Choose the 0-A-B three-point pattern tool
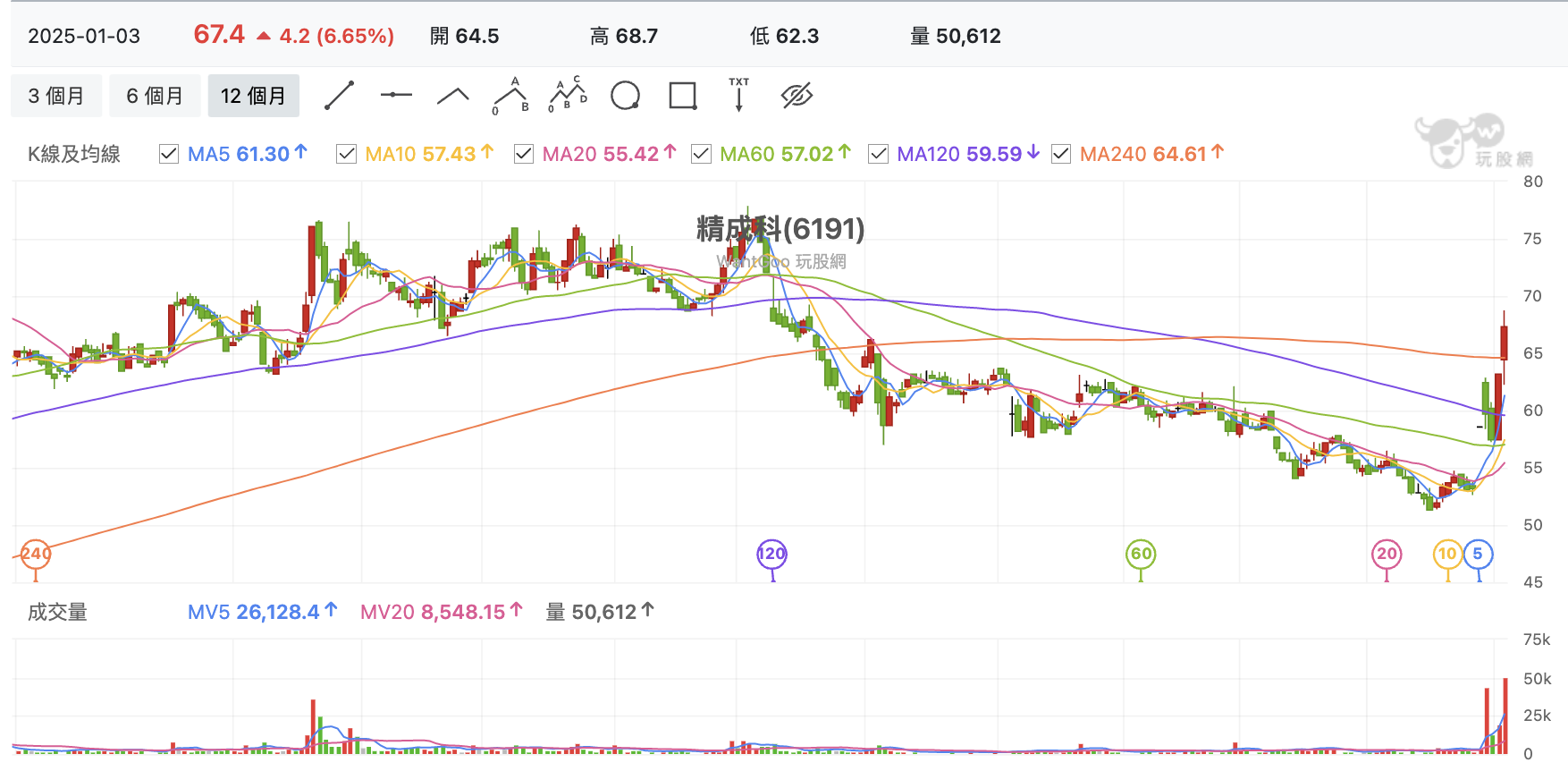 pos(510,96)
